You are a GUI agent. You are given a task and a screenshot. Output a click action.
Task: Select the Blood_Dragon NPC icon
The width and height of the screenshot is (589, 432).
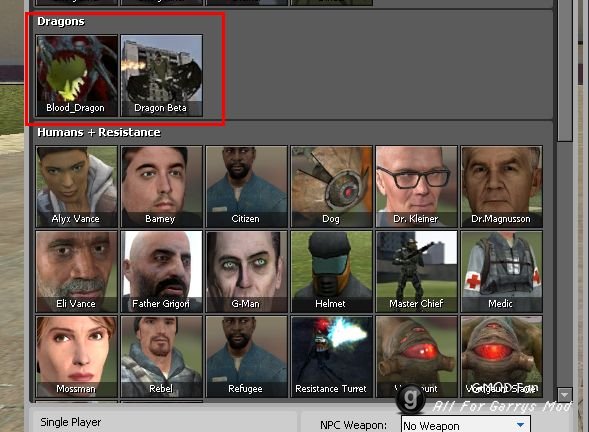(77, 76)
